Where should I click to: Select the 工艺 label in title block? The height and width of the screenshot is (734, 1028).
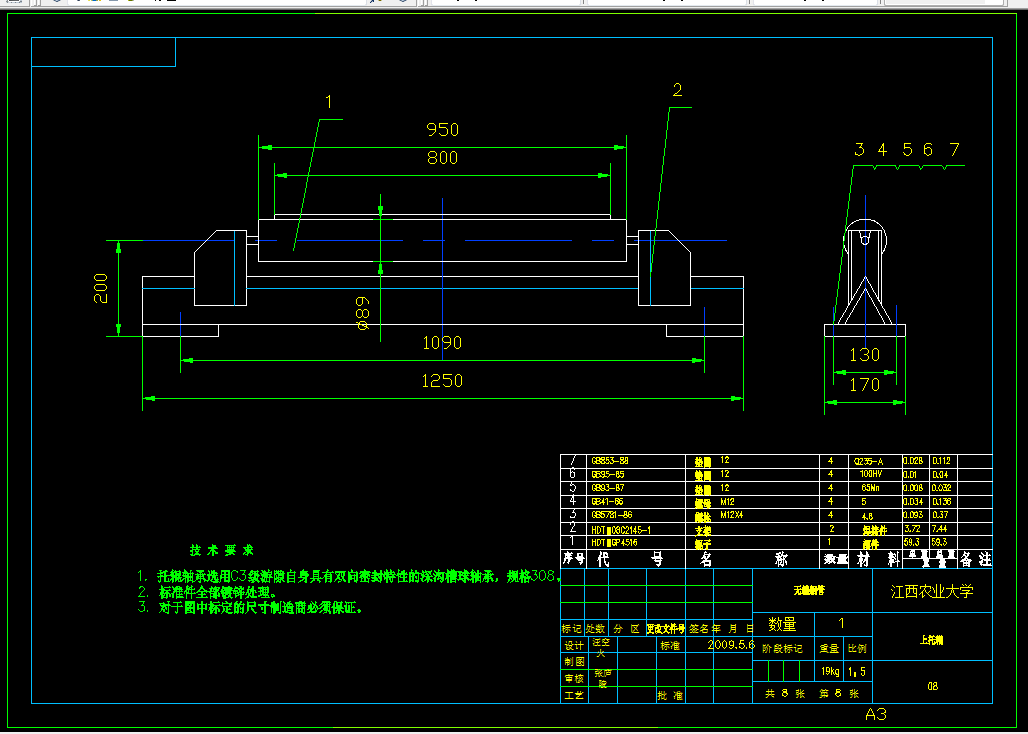point(574,695)
